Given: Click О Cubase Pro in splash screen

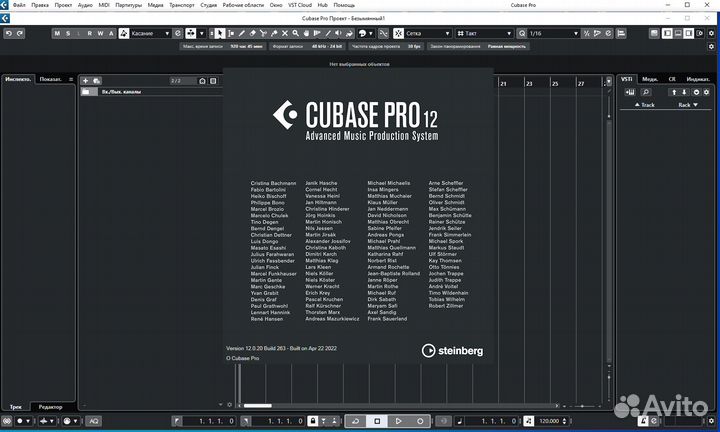Looking at the screenshot, I should tap(242, 358).
